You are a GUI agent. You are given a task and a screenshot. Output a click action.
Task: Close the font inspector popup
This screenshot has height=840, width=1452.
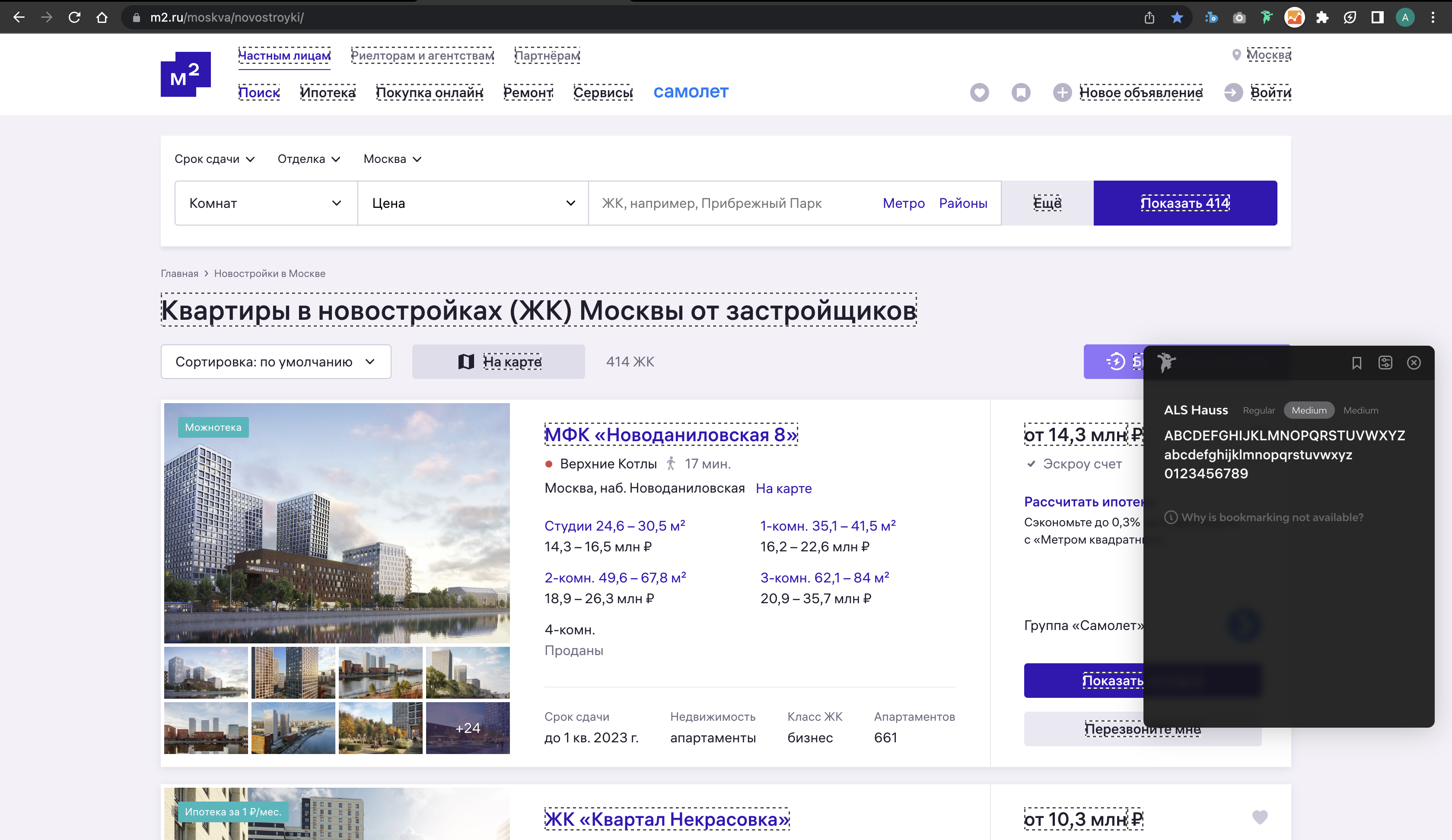[1414, 363]
